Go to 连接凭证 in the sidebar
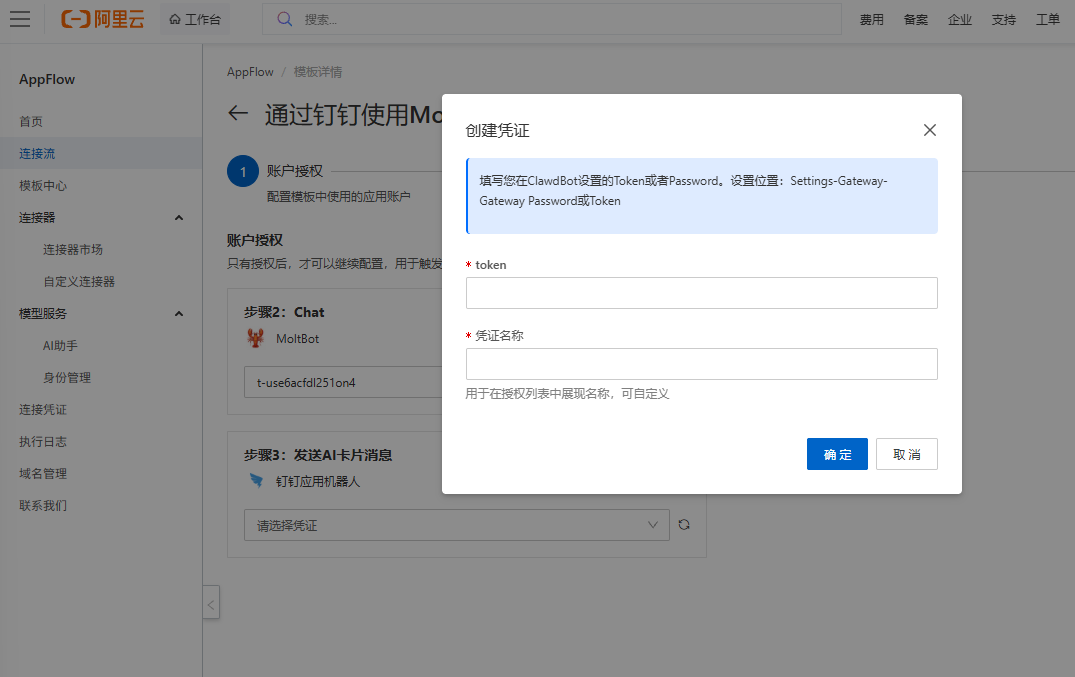 (43, 410)
